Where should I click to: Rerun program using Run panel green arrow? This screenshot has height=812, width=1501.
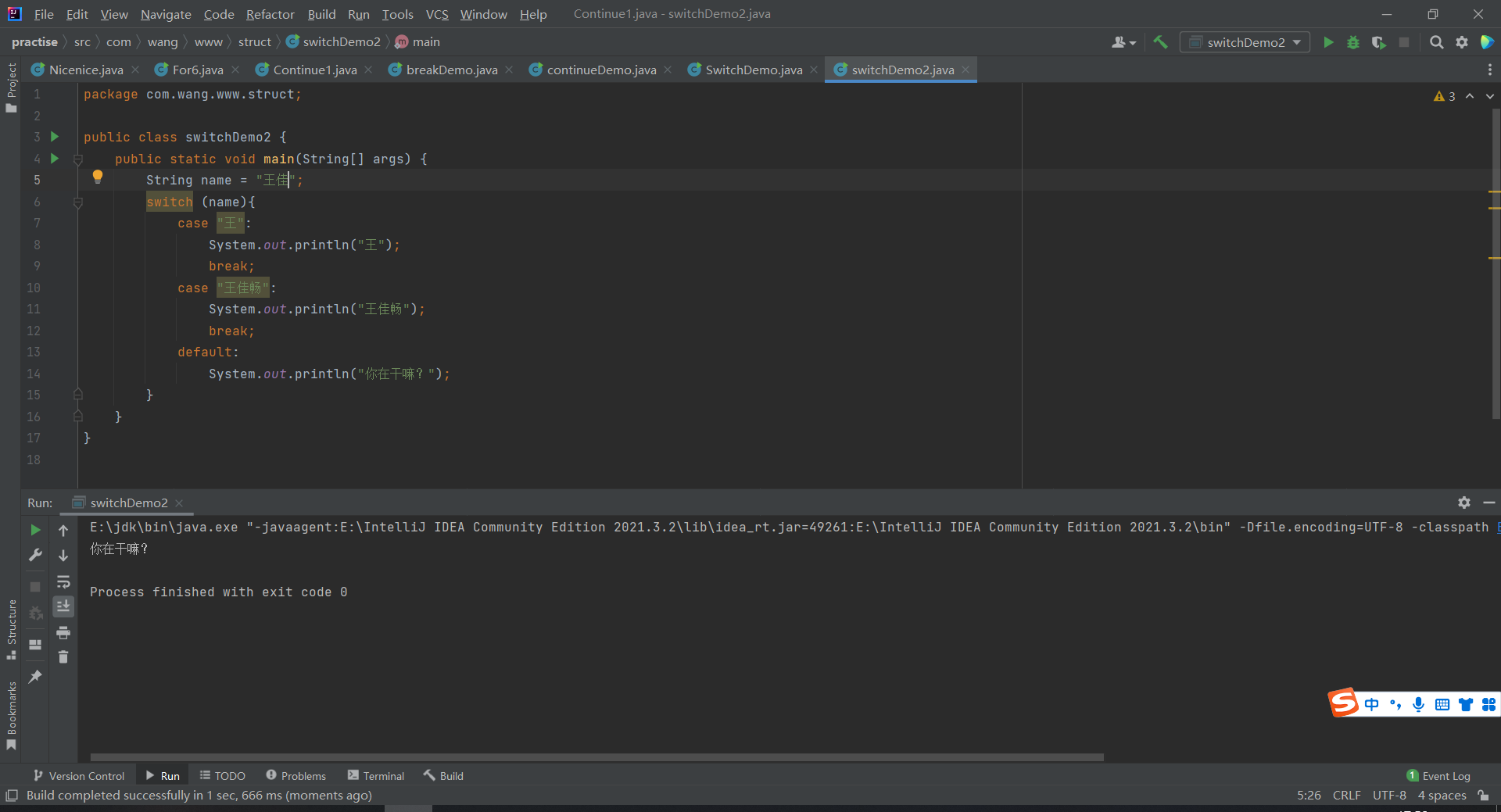[x=35, y=530]
